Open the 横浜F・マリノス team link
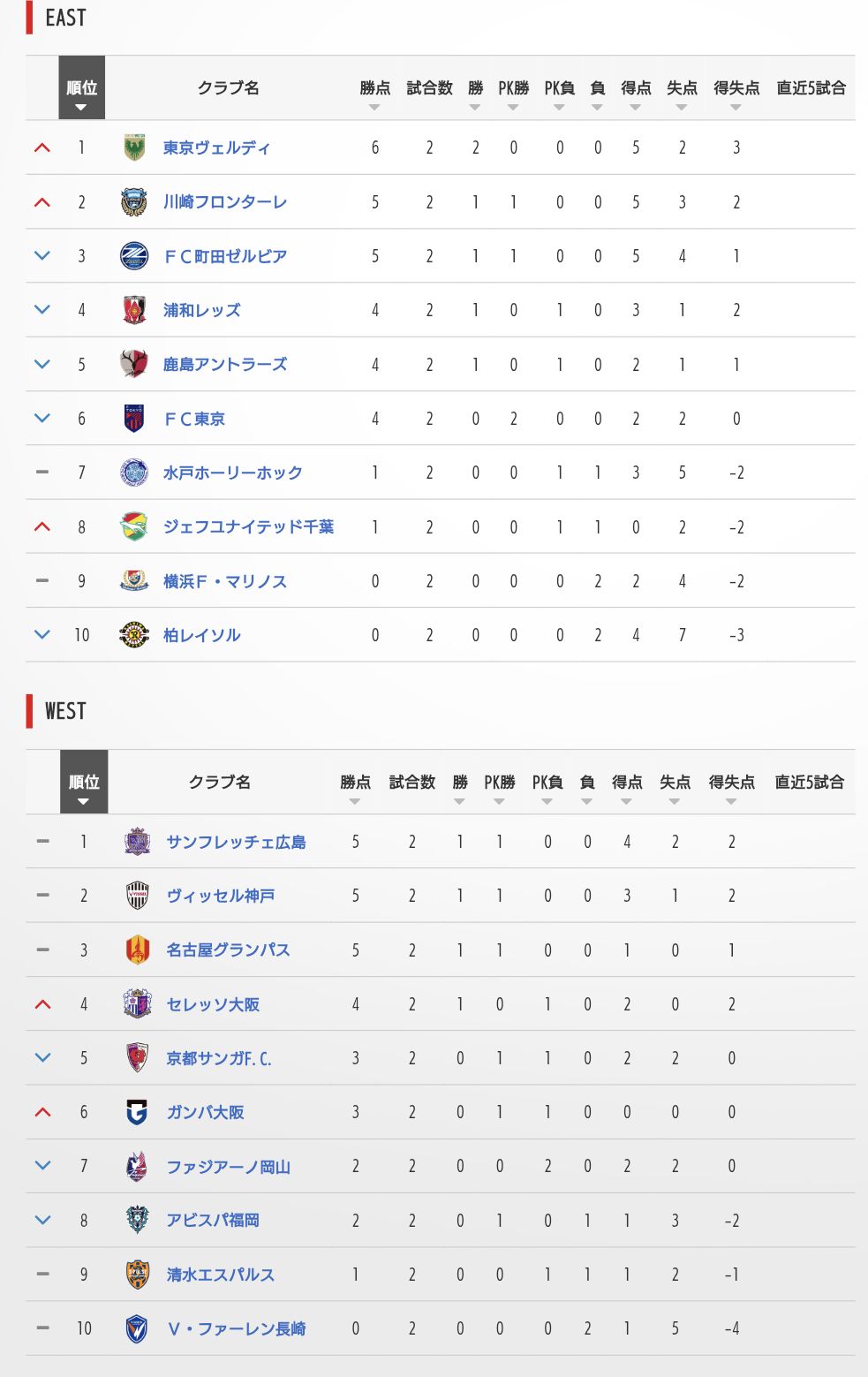This screenshot has height=1377, width=868. 224,581
